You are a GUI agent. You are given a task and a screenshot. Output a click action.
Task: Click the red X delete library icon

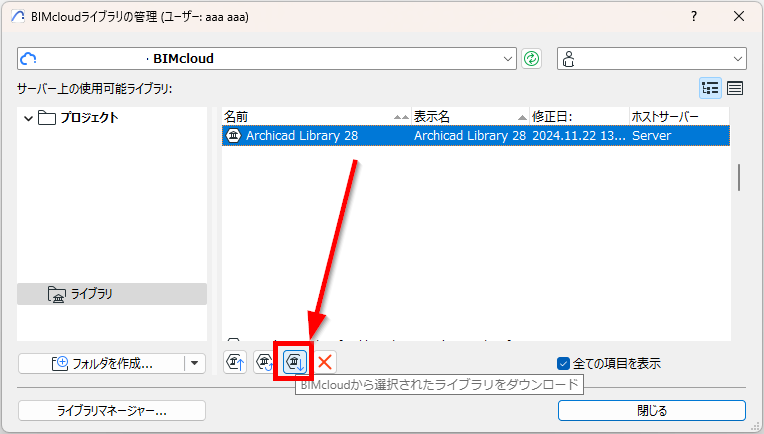[x=325, y=362]
